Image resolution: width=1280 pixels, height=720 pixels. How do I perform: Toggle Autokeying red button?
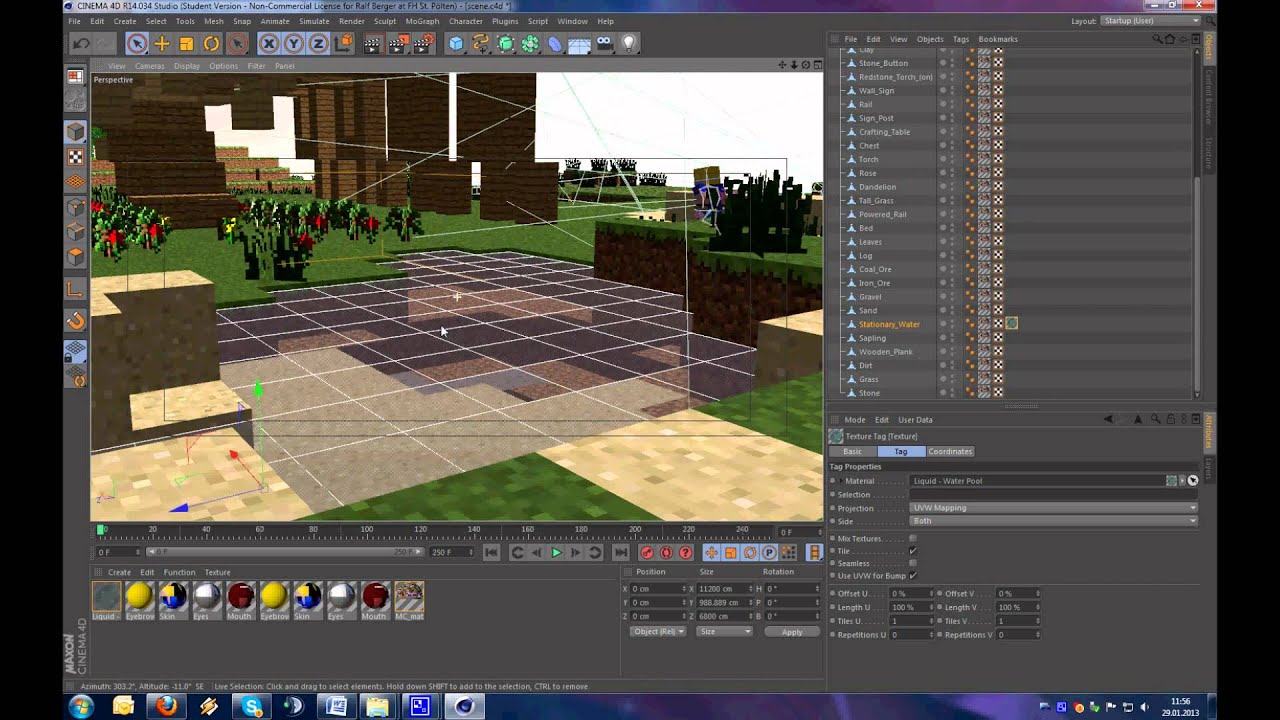tap(666, 552)
